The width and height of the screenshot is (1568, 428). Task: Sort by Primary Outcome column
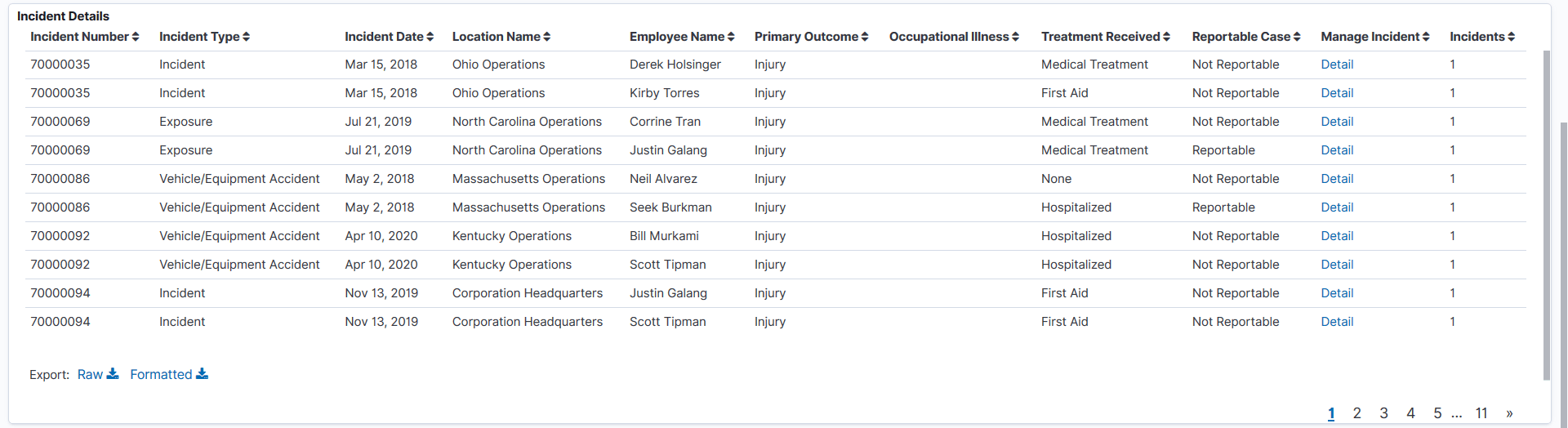(x=864, y=37)
